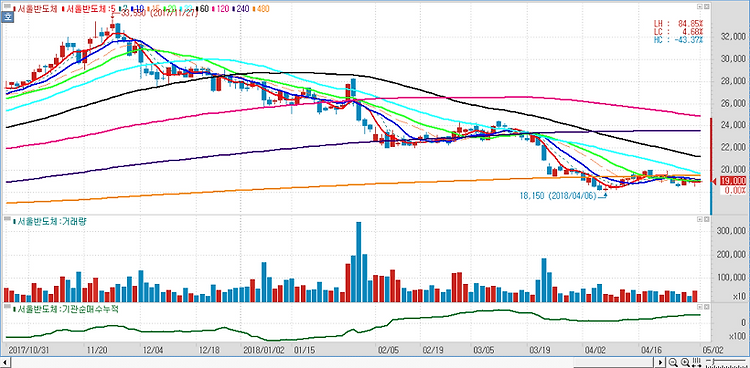Screen dimensions: 750x368
Task: Click the 120-day moving average legend
Action: pyautogui.click(x=221, y=8)
